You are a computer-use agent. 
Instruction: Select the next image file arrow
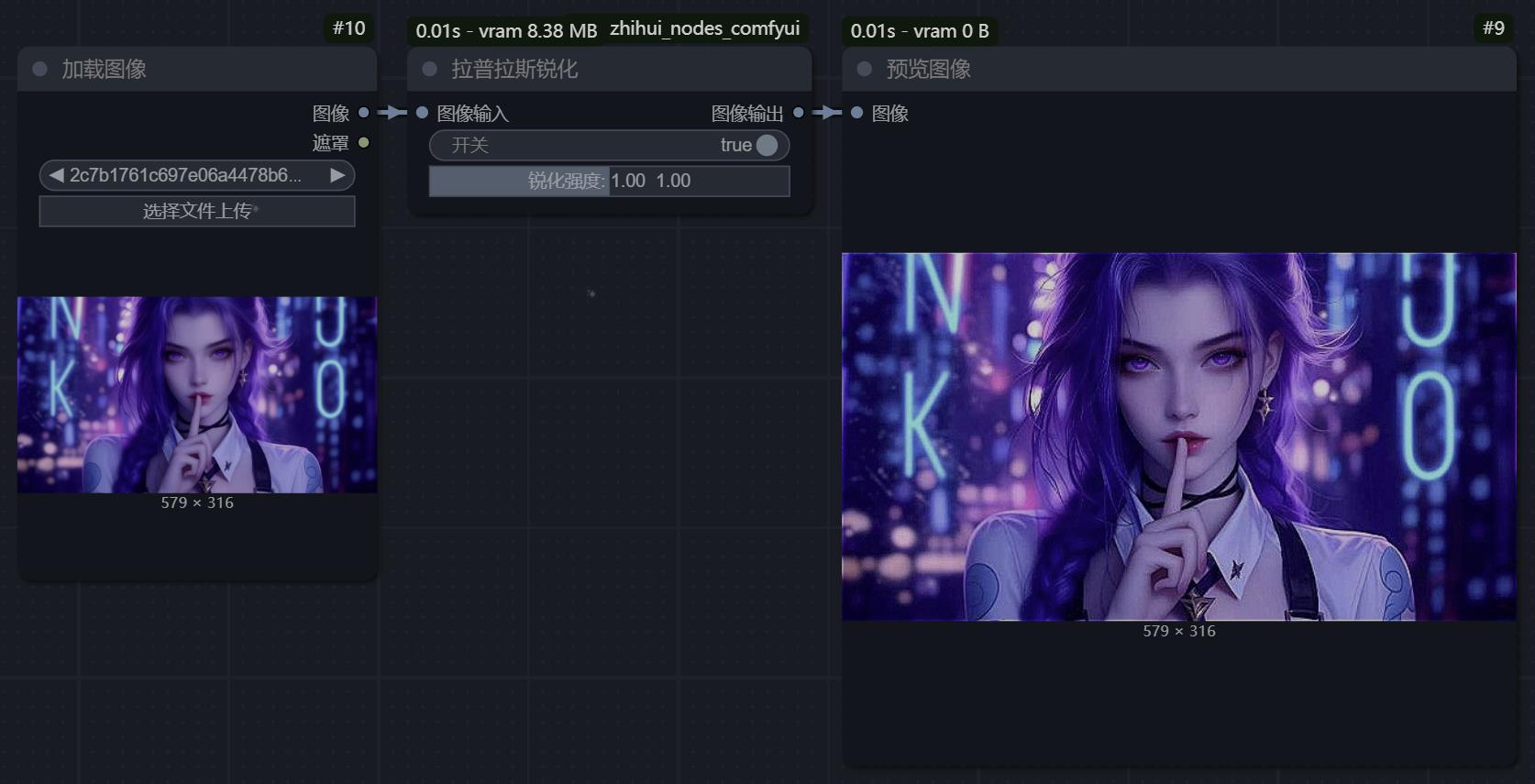click(337, 175)
